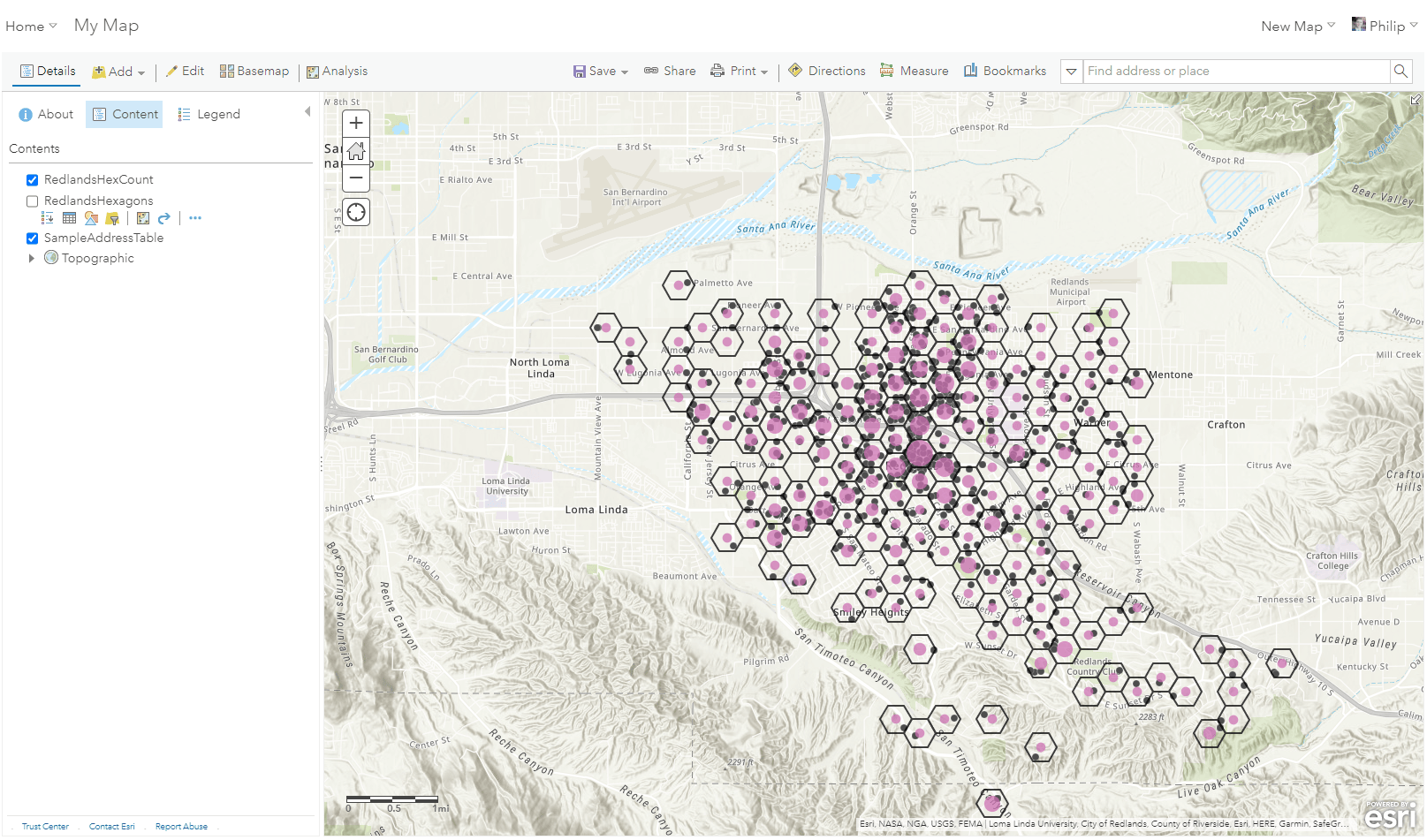Click the Contents heading
Image resolution: width=1427 pixels, height=840 pixels.
(x=34, y=149)
